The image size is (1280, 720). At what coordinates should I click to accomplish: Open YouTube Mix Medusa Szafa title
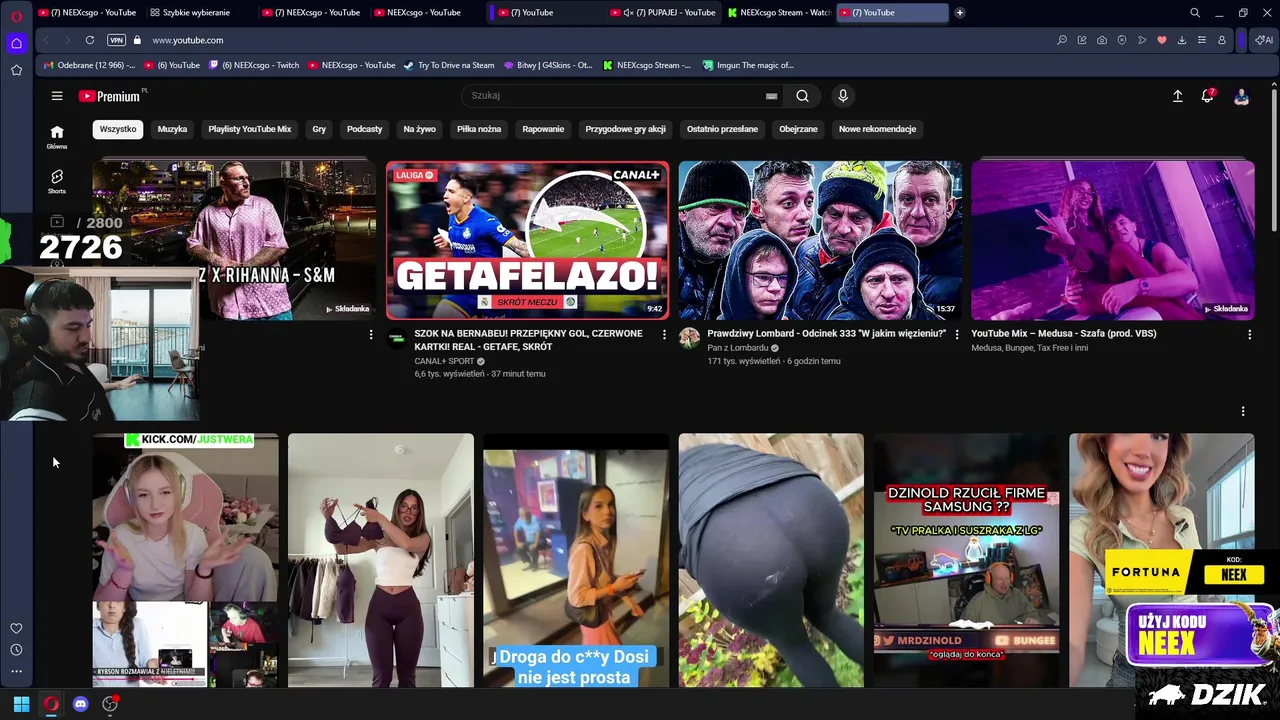tap(1064, 334)
